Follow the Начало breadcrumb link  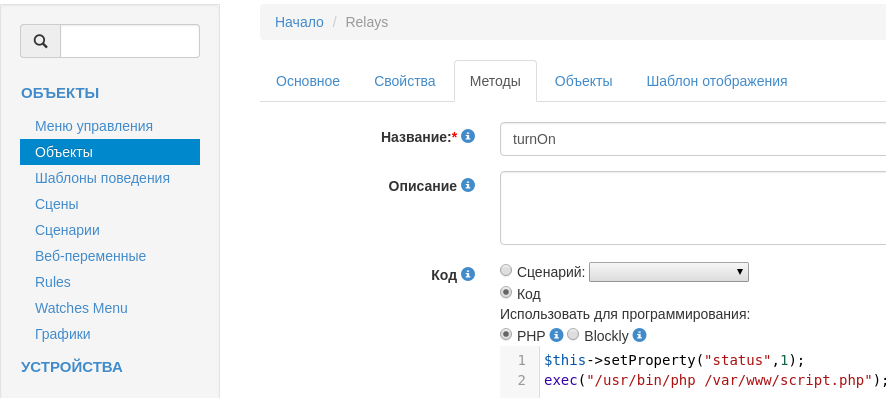[x=299, y=22]
